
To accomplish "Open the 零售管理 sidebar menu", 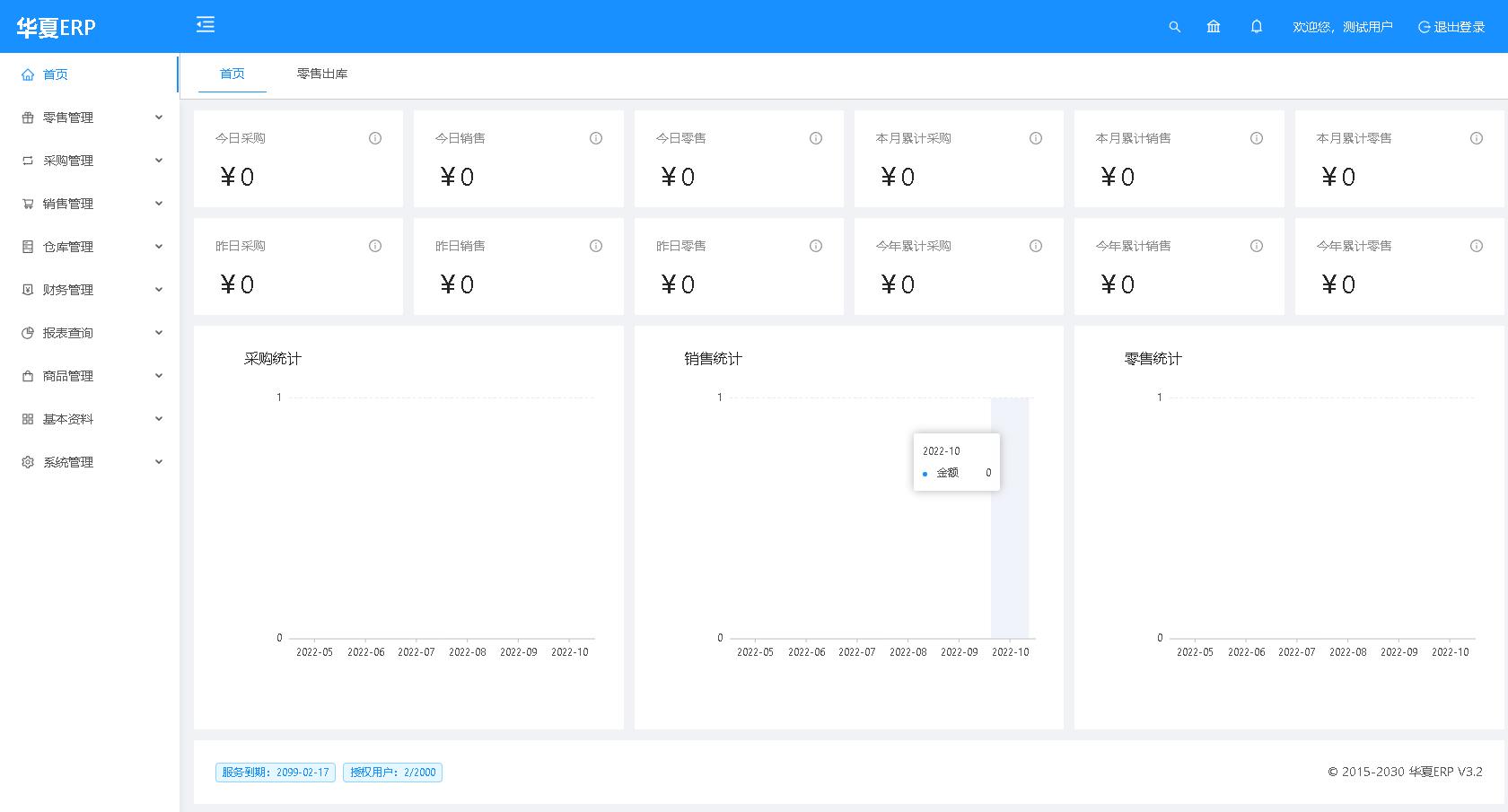I will (x=89, y=118).
